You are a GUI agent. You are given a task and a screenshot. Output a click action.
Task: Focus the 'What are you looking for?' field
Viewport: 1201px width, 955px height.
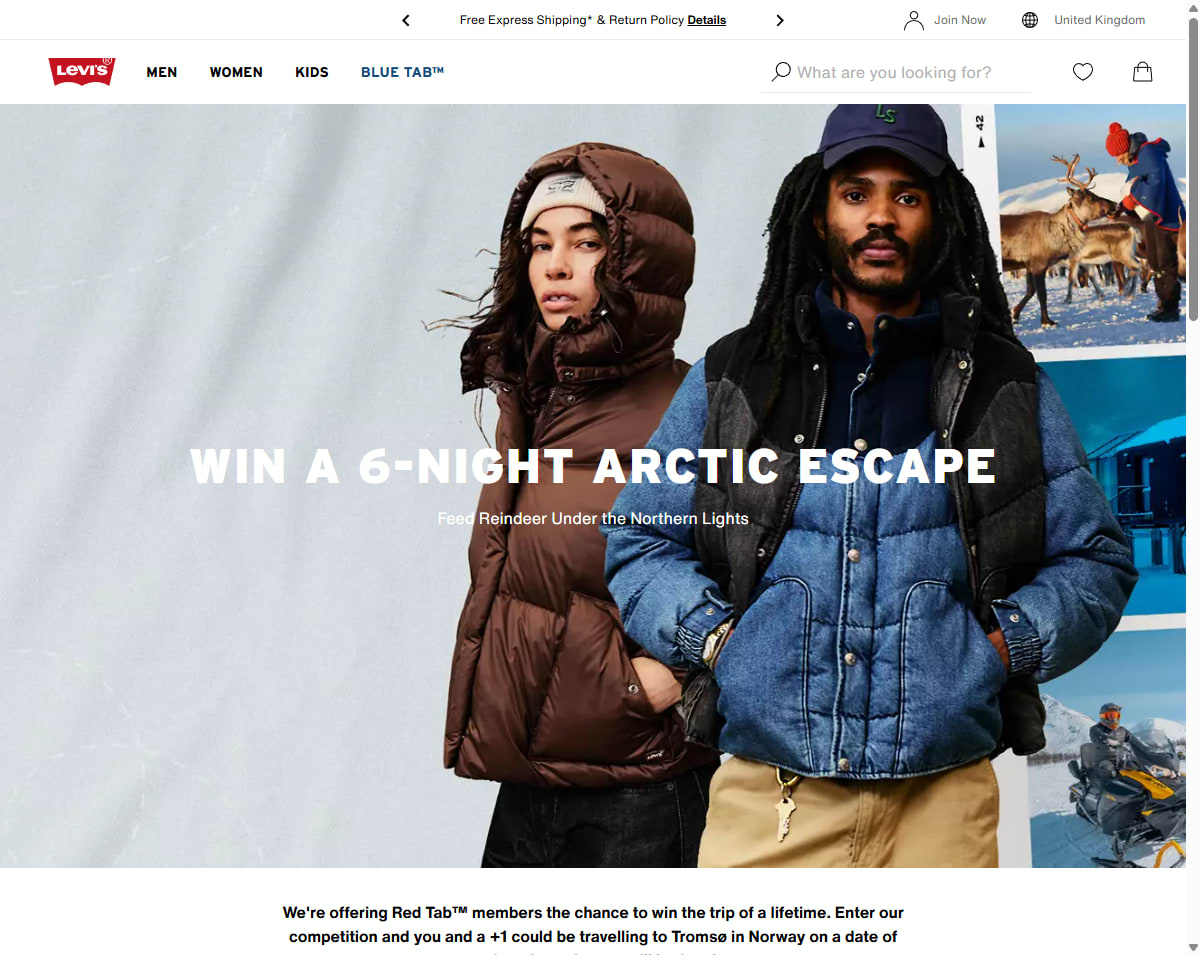pyautogui.click(x=910, y=72)
